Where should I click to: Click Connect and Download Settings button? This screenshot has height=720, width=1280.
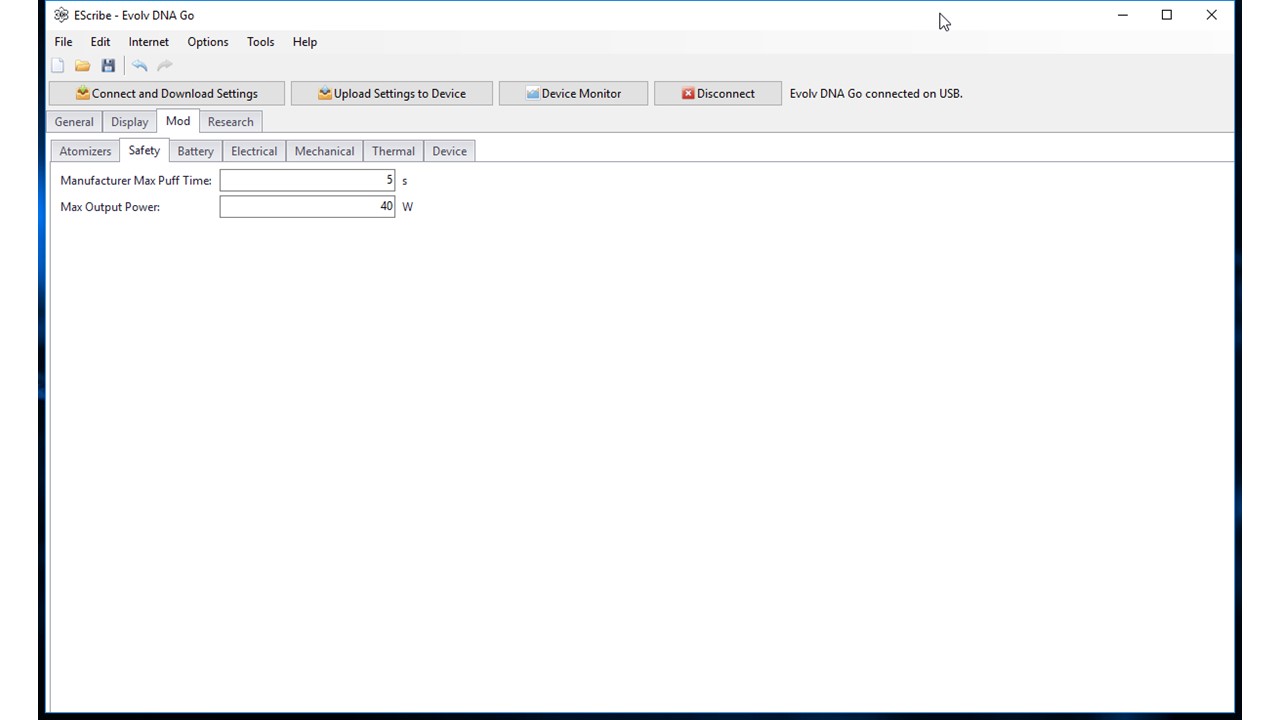(x=167, y=94)
